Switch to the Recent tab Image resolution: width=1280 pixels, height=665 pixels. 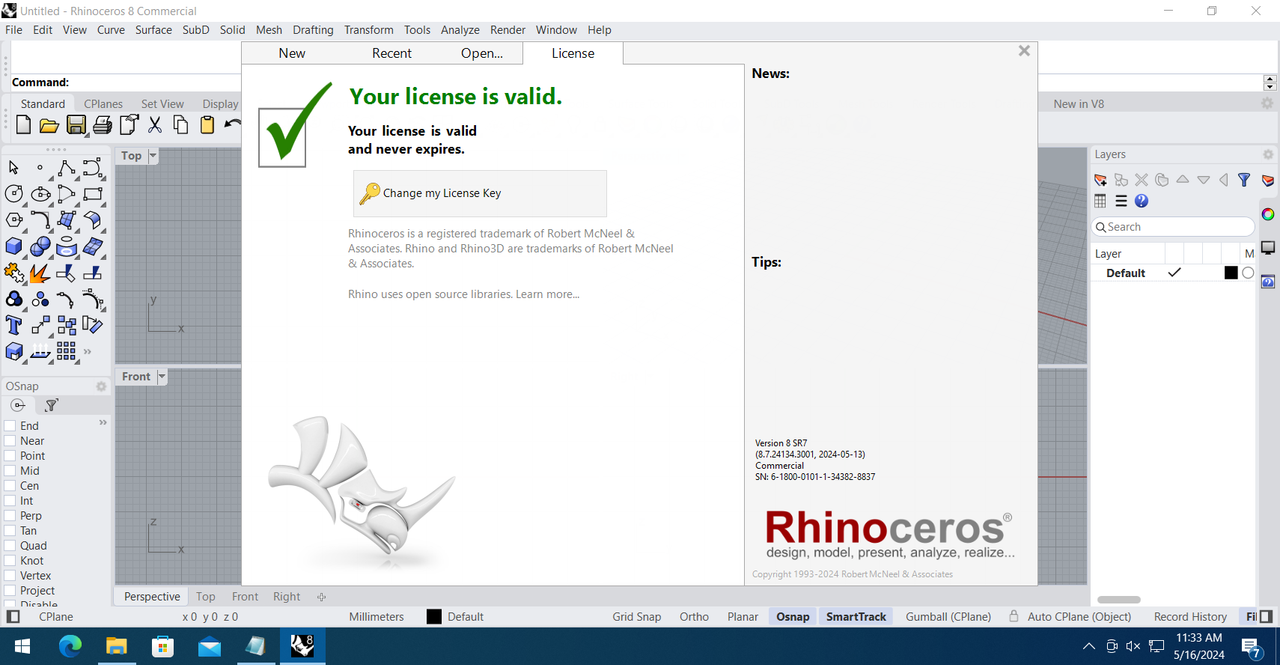[x=392, y=53]
